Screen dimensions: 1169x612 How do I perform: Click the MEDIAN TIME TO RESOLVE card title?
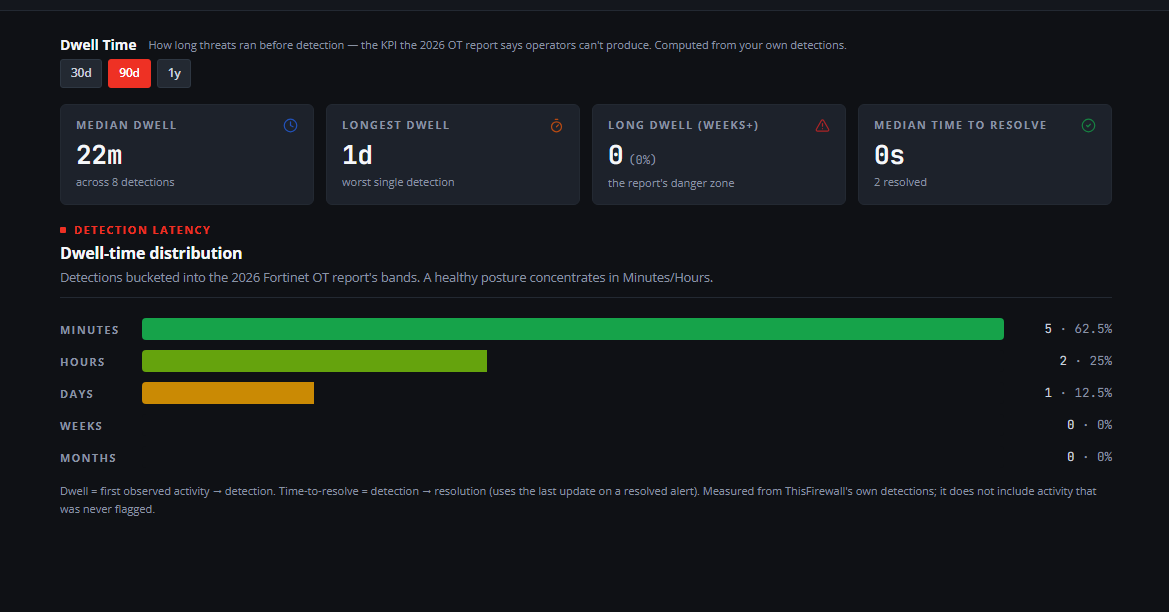pos(960,125)
